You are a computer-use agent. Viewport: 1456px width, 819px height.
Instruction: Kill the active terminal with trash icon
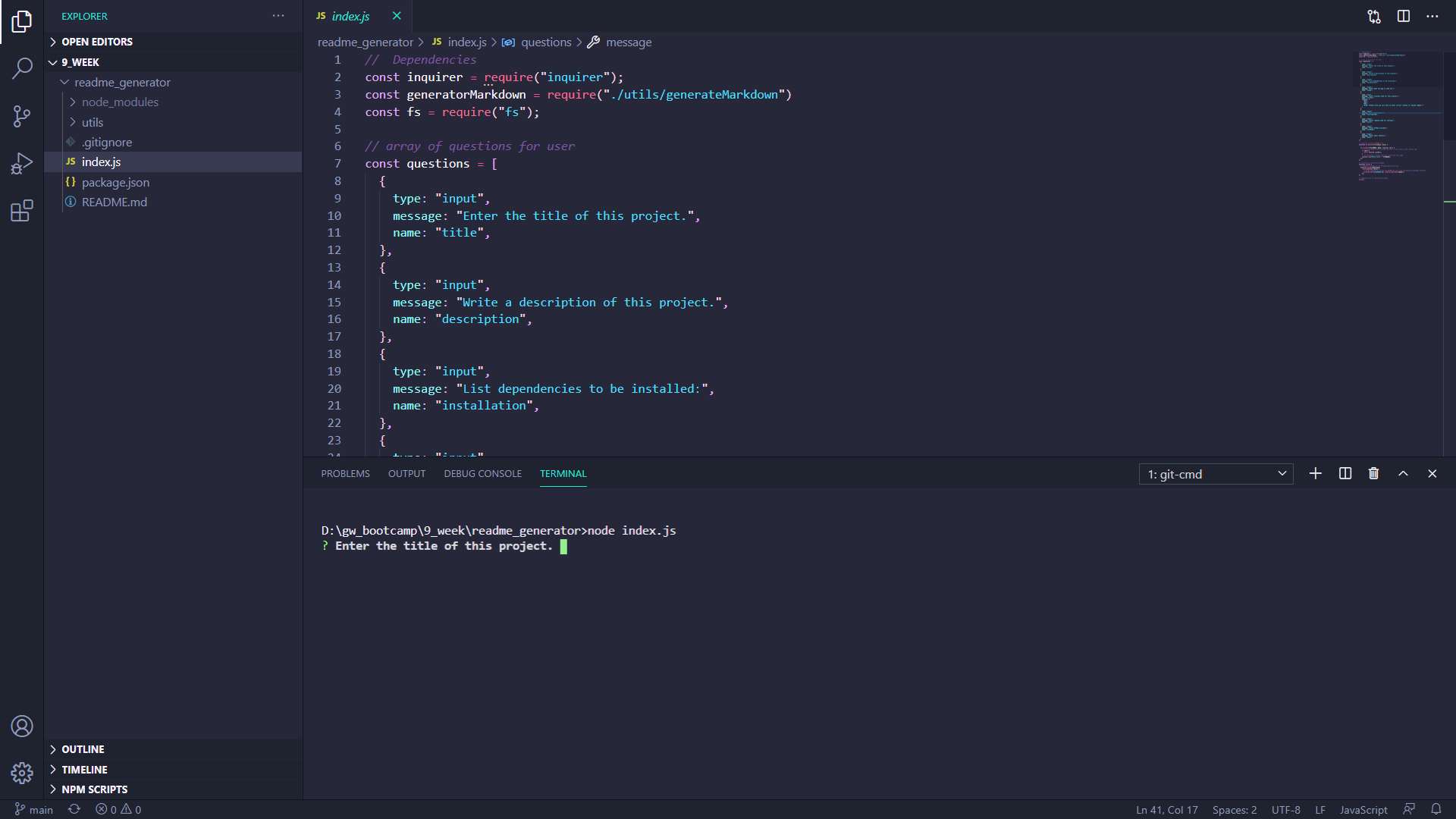(x=1373, y=473)
